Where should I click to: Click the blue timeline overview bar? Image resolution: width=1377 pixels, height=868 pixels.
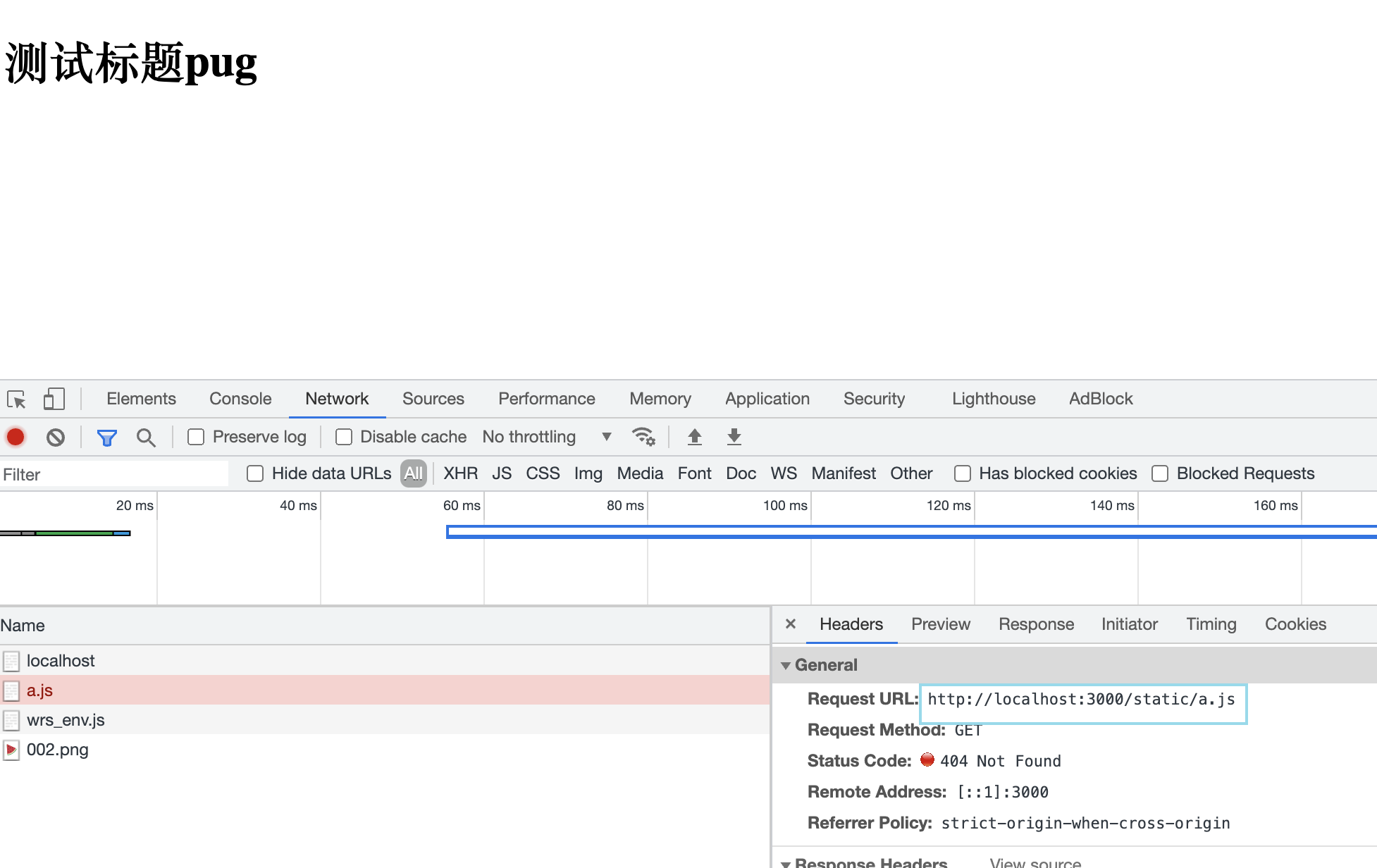point(911,532)
